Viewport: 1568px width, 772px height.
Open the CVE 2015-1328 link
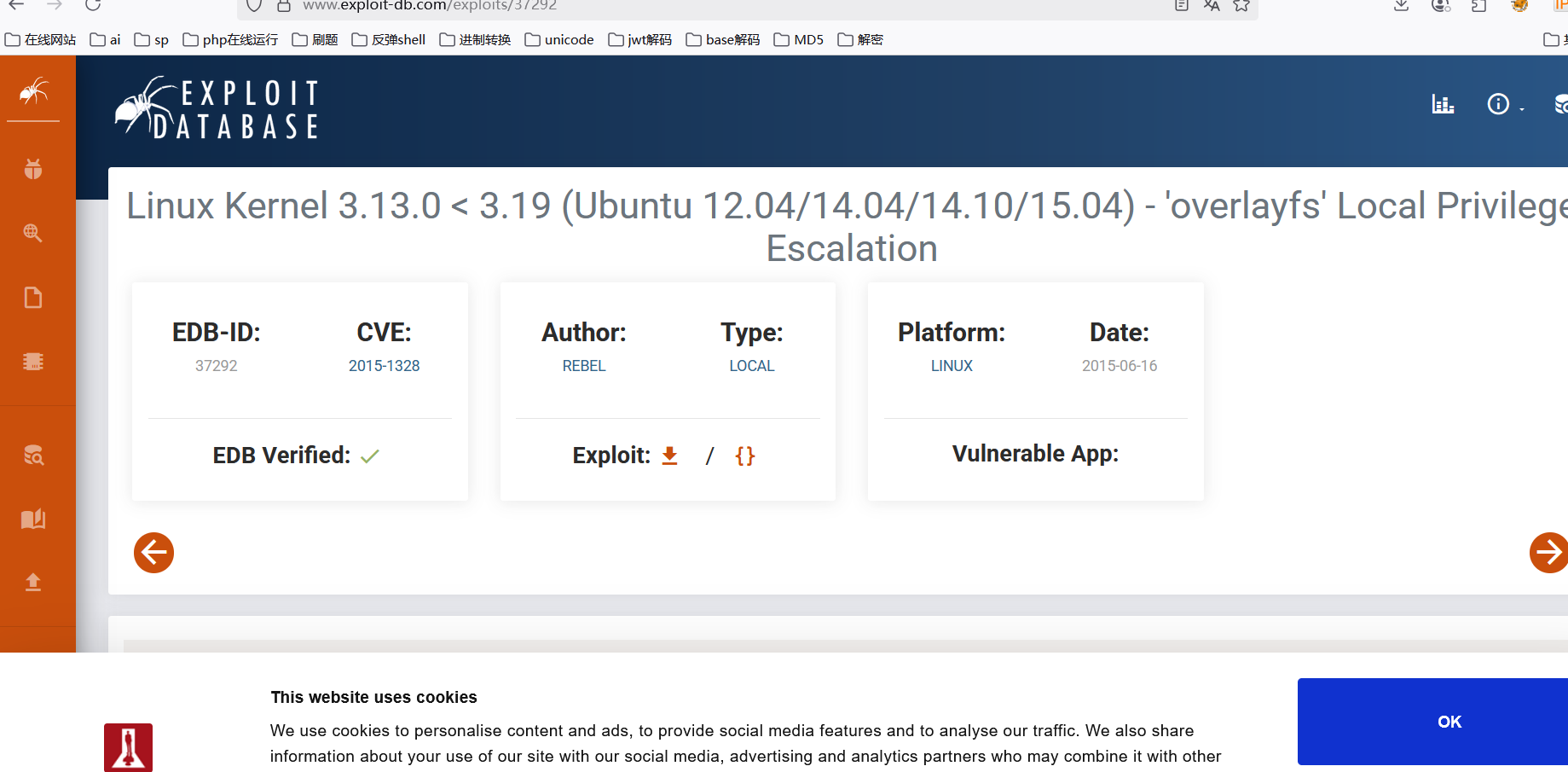click(x=385, y=366)
